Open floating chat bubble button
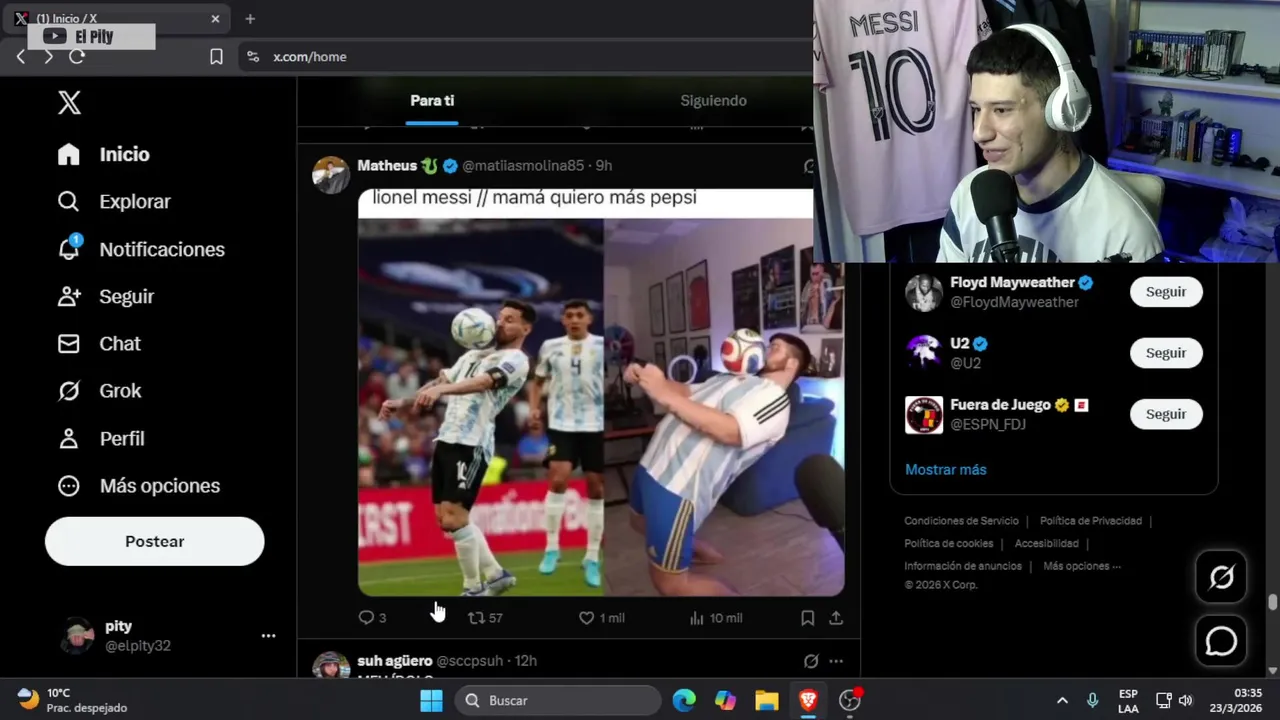 click(1221, 641)
